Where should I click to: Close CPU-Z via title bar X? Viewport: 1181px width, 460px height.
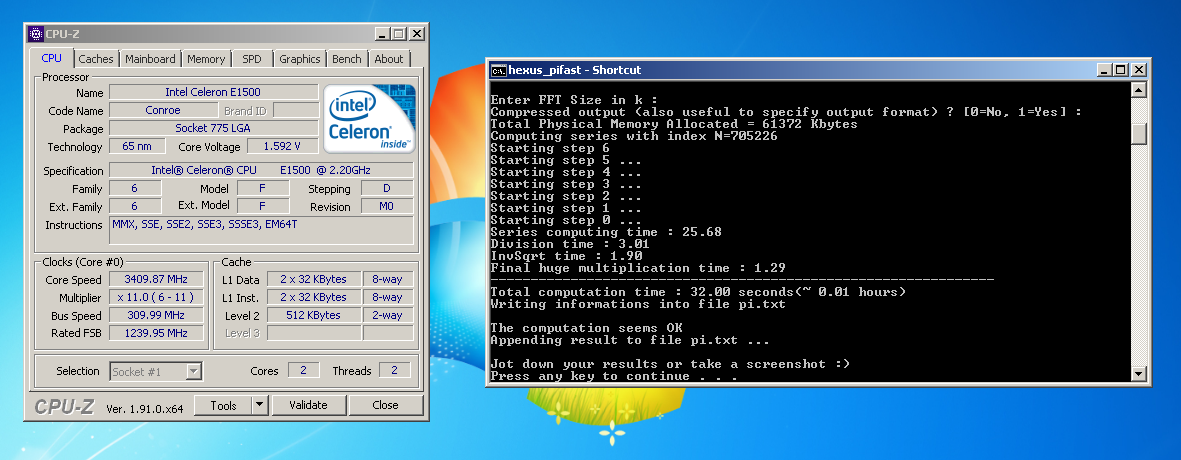tap(417, 34)
